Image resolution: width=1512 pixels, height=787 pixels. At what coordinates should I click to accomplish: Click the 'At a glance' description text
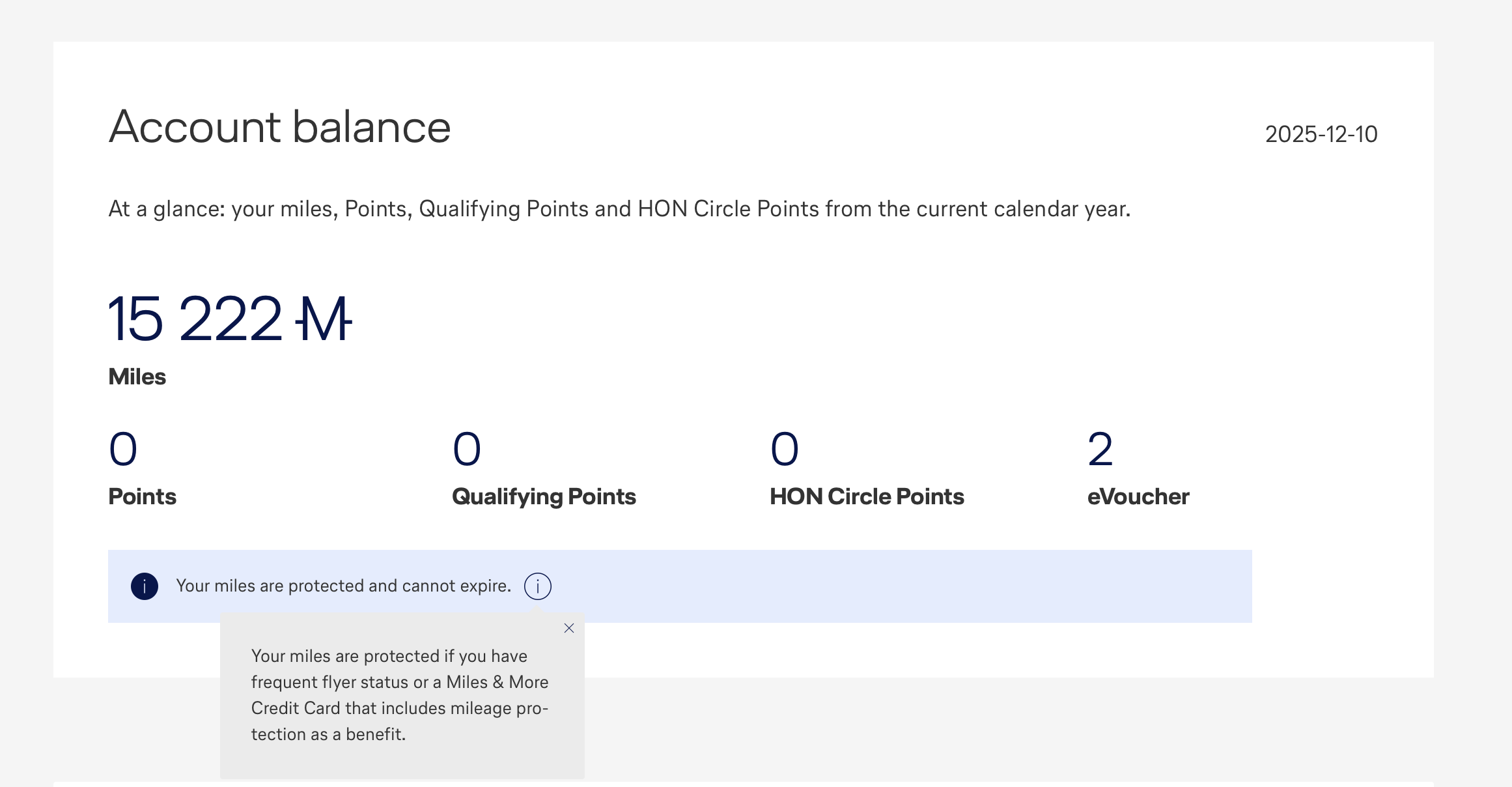(x=619, y=209)
